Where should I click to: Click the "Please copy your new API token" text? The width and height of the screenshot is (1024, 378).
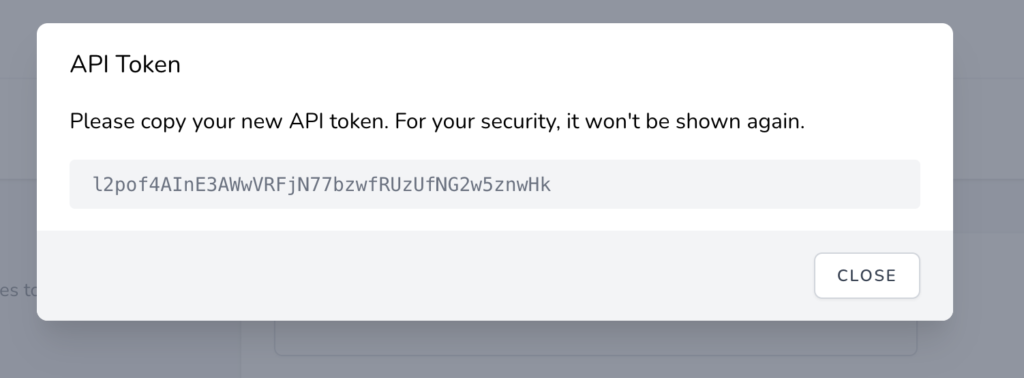229,121
